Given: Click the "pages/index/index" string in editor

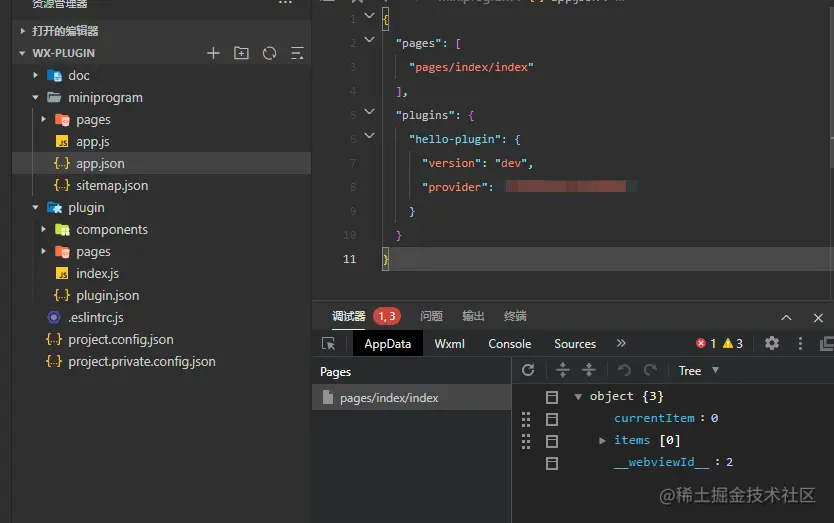Looking at the screenshot, I should tap(471, 67).
